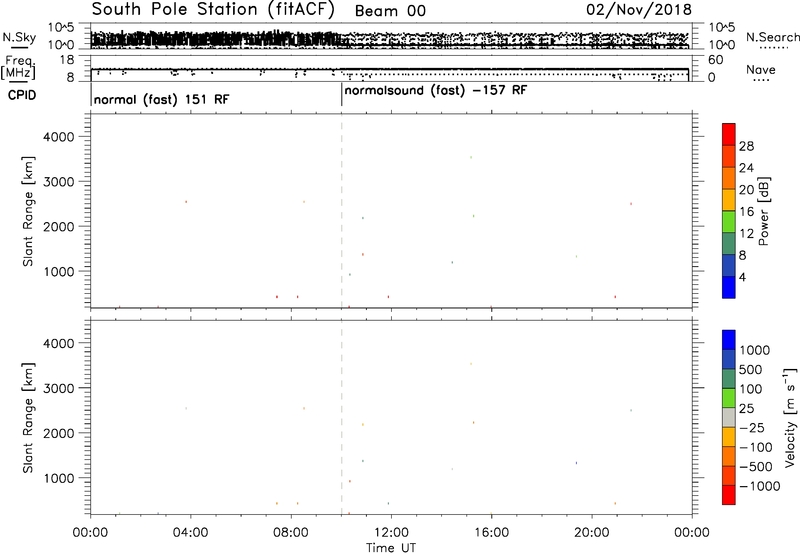Click 'normalsound (fast) -157 RF' CPID text

[x=436, y=91]
